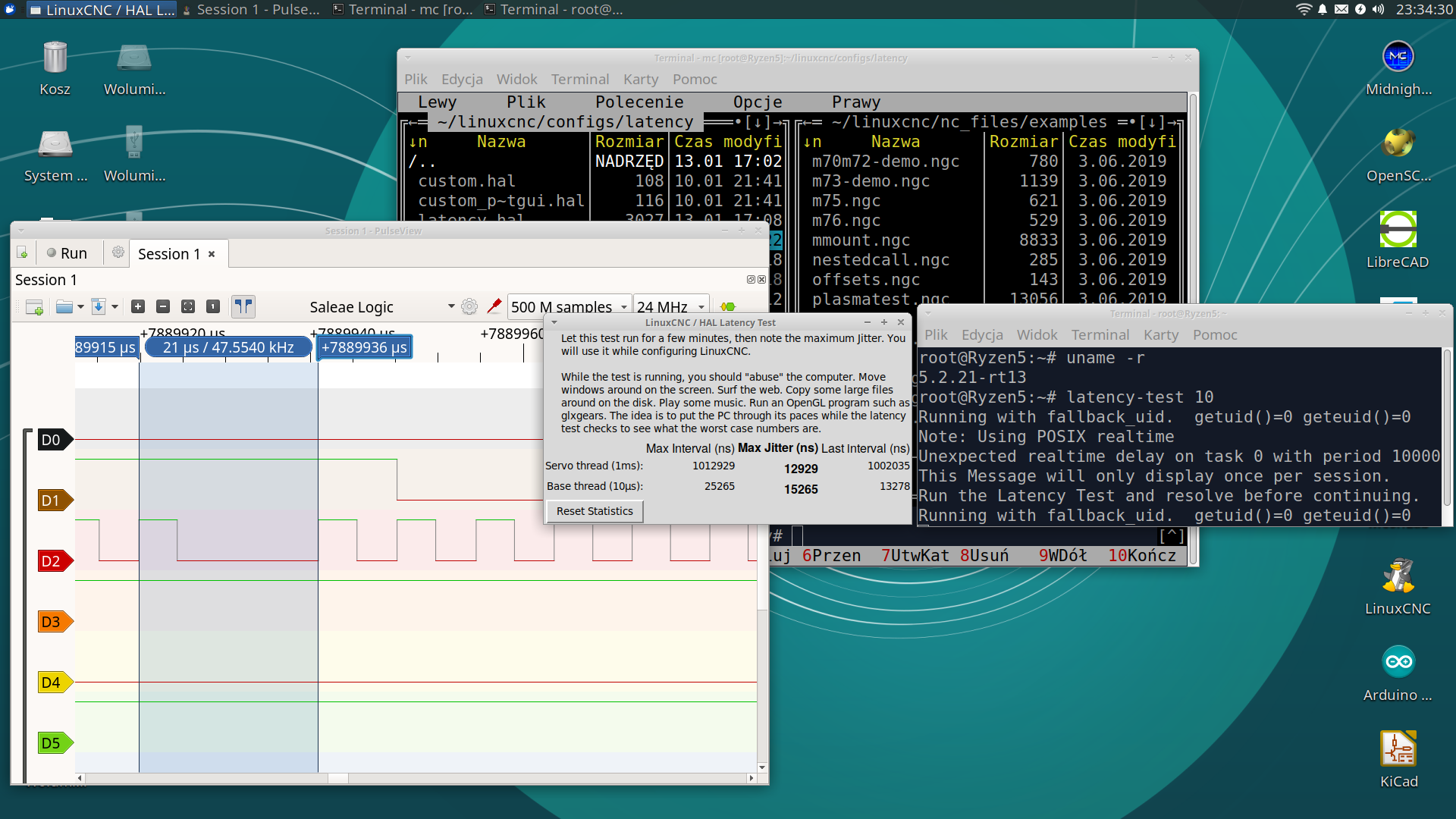Viewport: 1456px width, 819px height.
Task: Expand the Saleae Logic device dropdown
Action: click(450, 307)
